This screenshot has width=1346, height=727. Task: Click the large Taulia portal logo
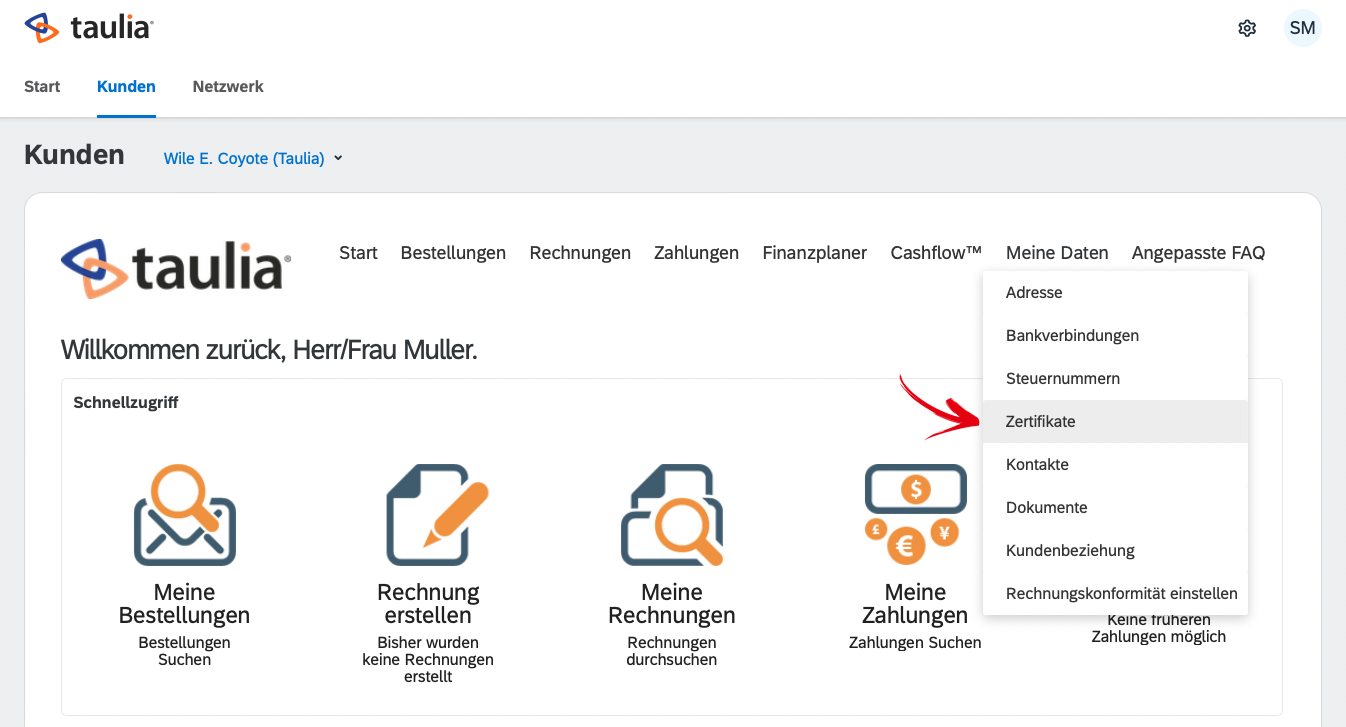176,269
